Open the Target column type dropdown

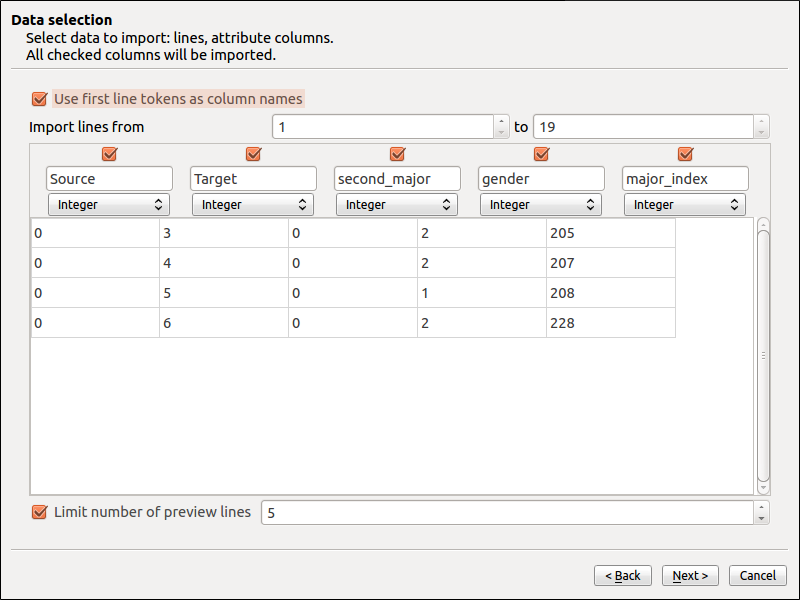[253, 204]
